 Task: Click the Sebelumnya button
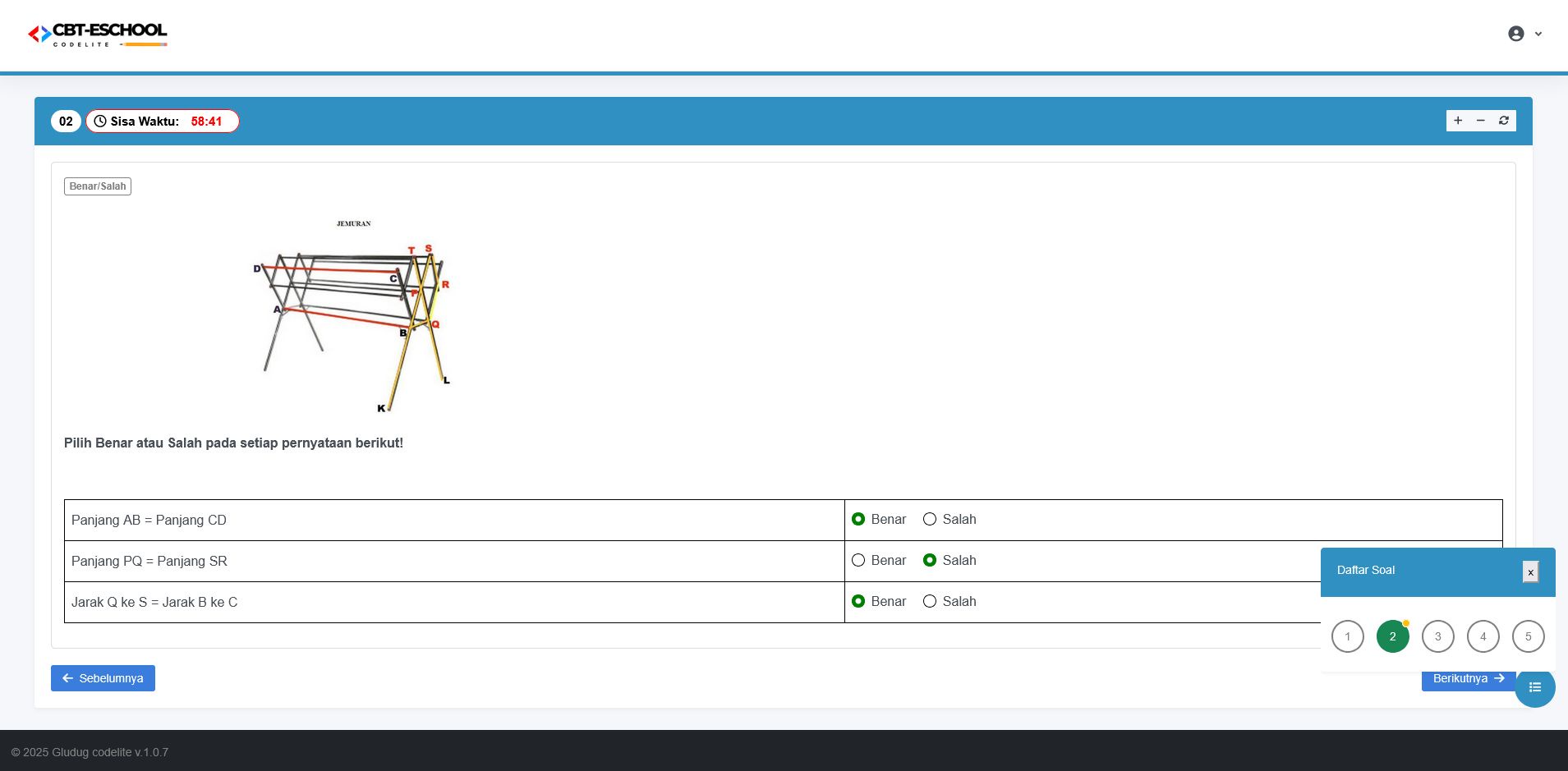point(103,677)
